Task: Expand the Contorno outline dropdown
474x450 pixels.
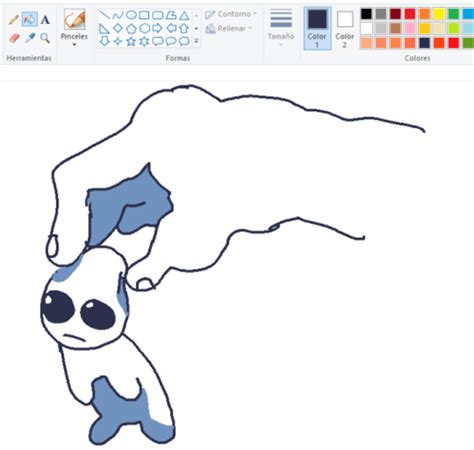Action: point(231,14)
